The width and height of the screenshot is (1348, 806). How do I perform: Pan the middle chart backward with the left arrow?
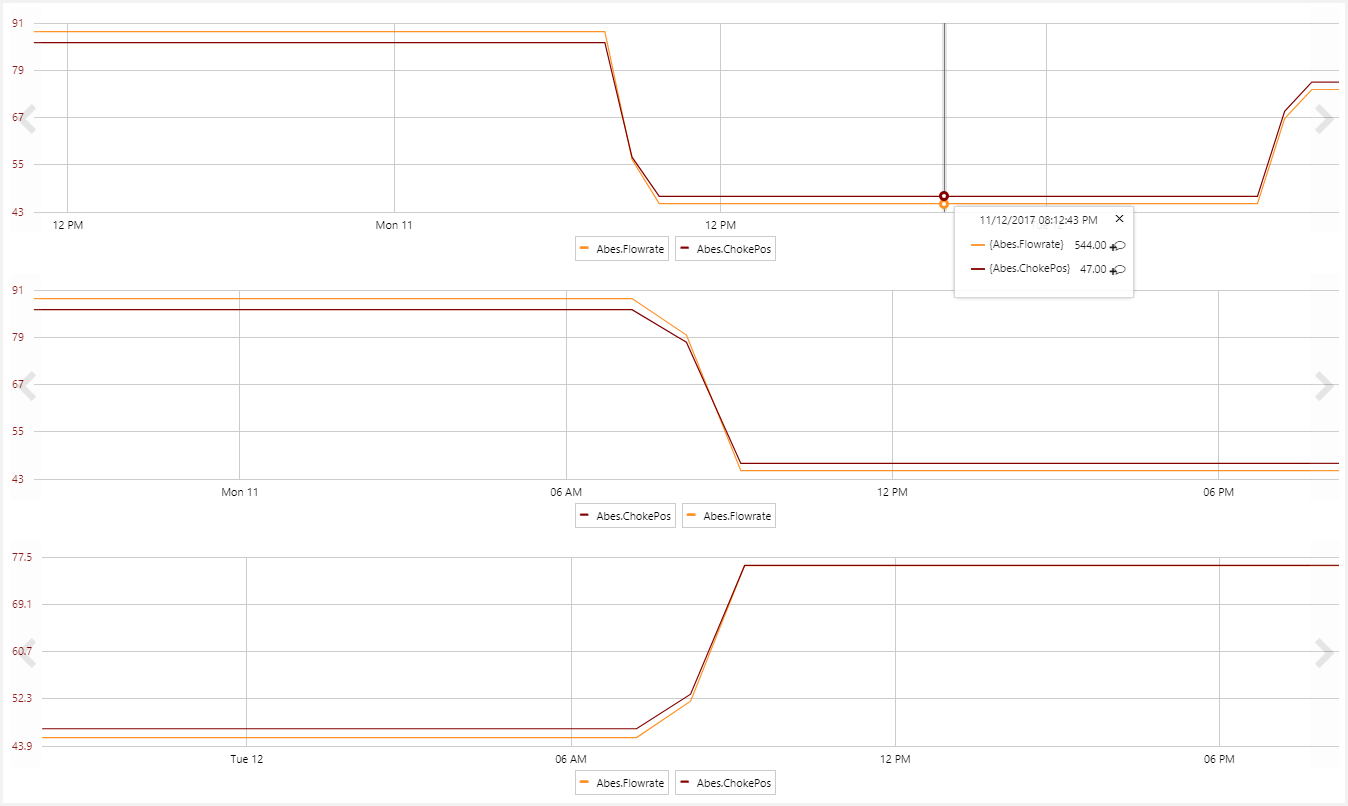(28, 386)
